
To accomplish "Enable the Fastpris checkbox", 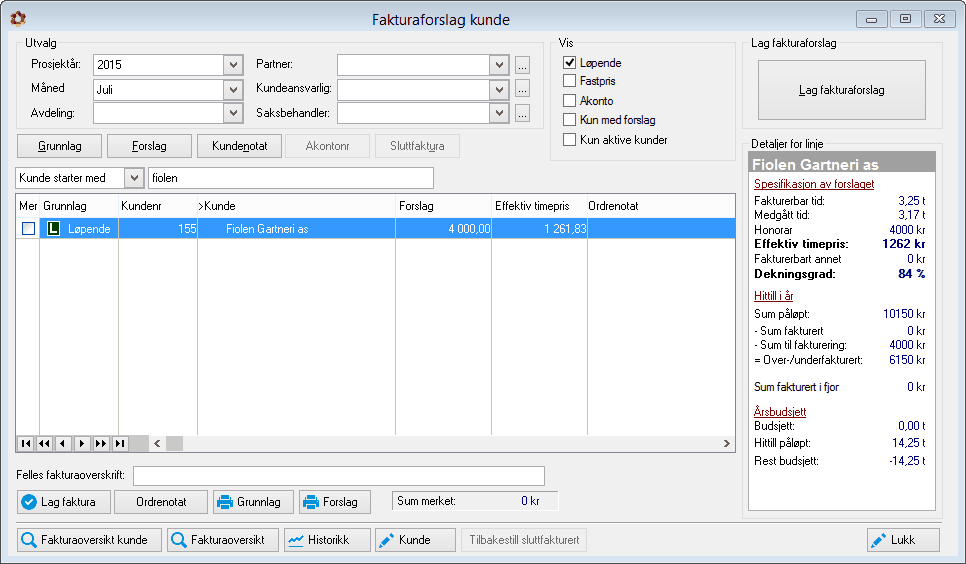I will pyautogui.click(x=569, y=81).
